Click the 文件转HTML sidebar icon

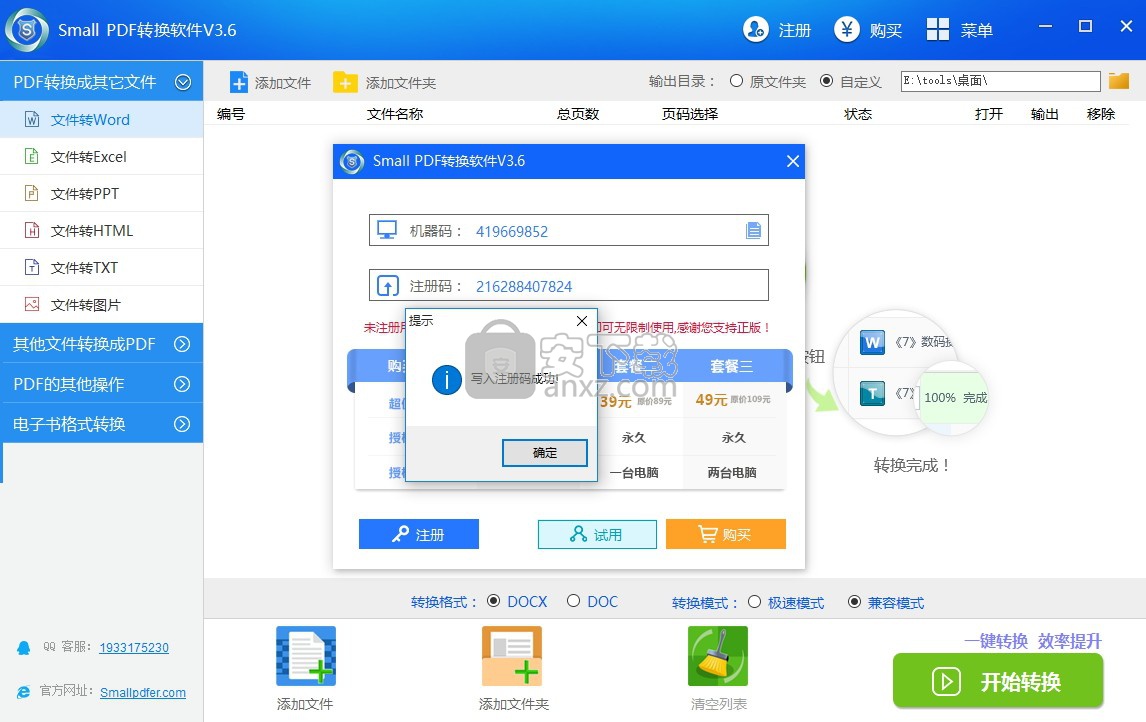pos(32,230)
